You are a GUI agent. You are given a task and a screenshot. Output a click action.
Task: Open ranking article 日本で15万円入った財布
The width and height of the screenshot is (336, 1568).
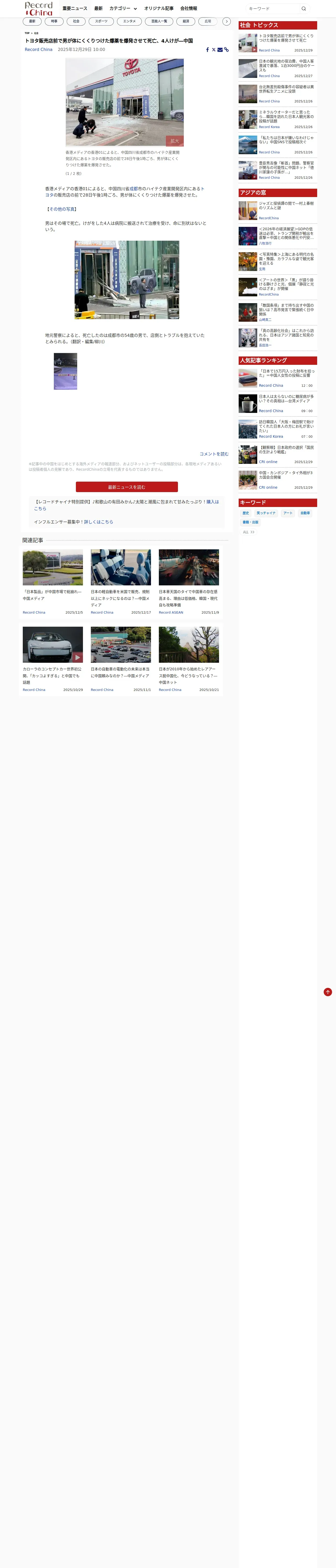pyautogui.click(x=277, y=378)
